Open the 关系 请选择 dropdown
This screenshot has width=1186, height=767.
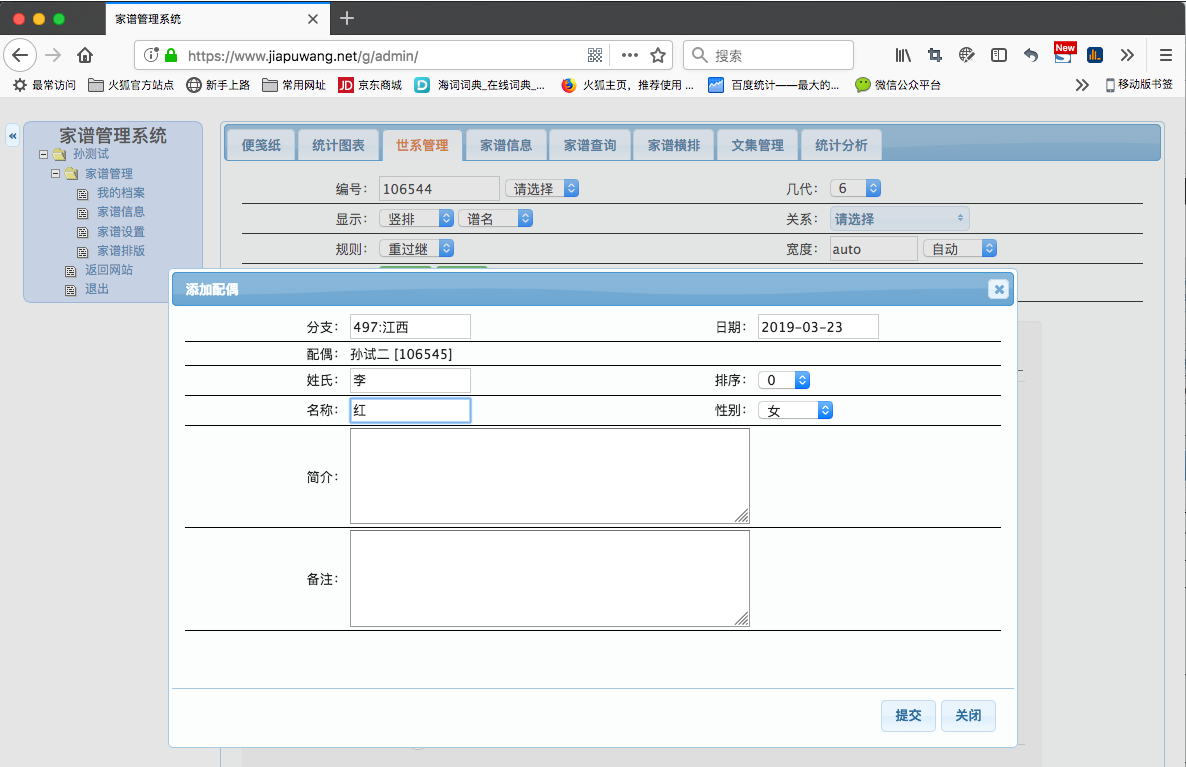tap(899, 219)
